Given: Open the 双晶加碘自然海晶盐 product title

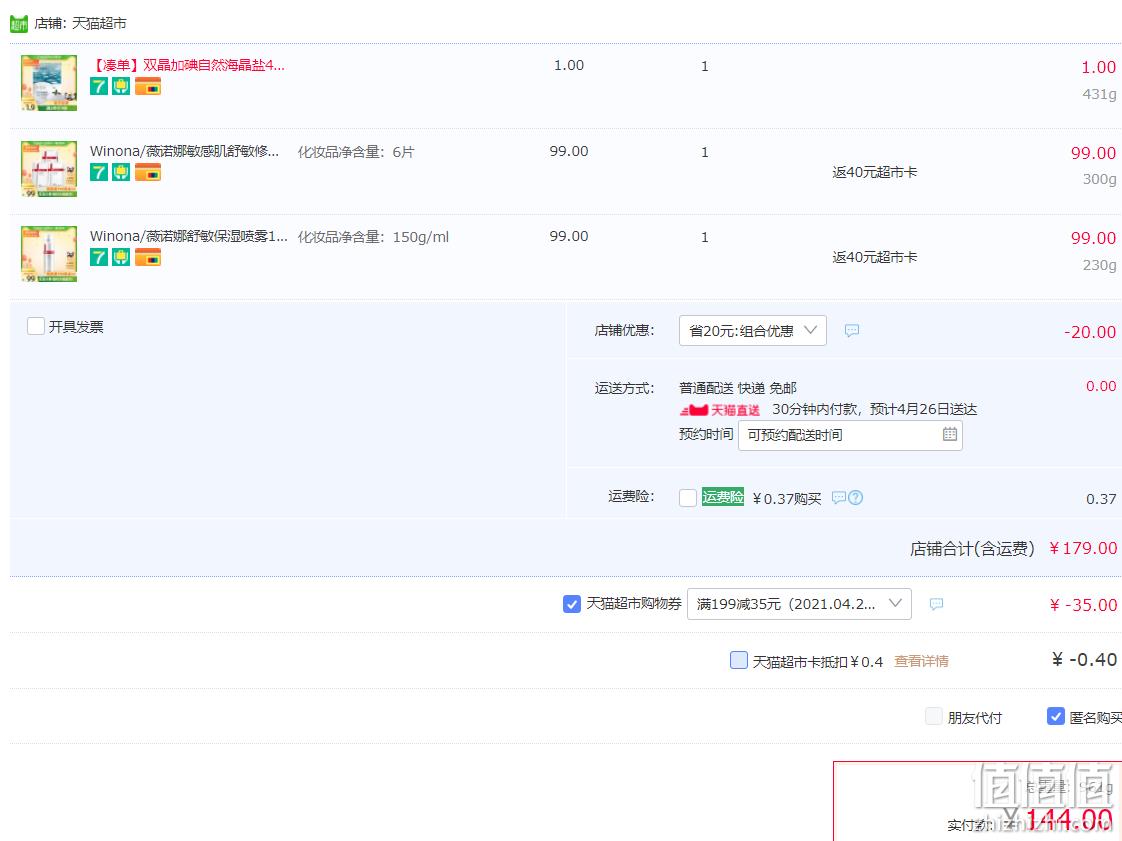Looking at the screenshot, I should pyautogui.click(x=187, y=66).
